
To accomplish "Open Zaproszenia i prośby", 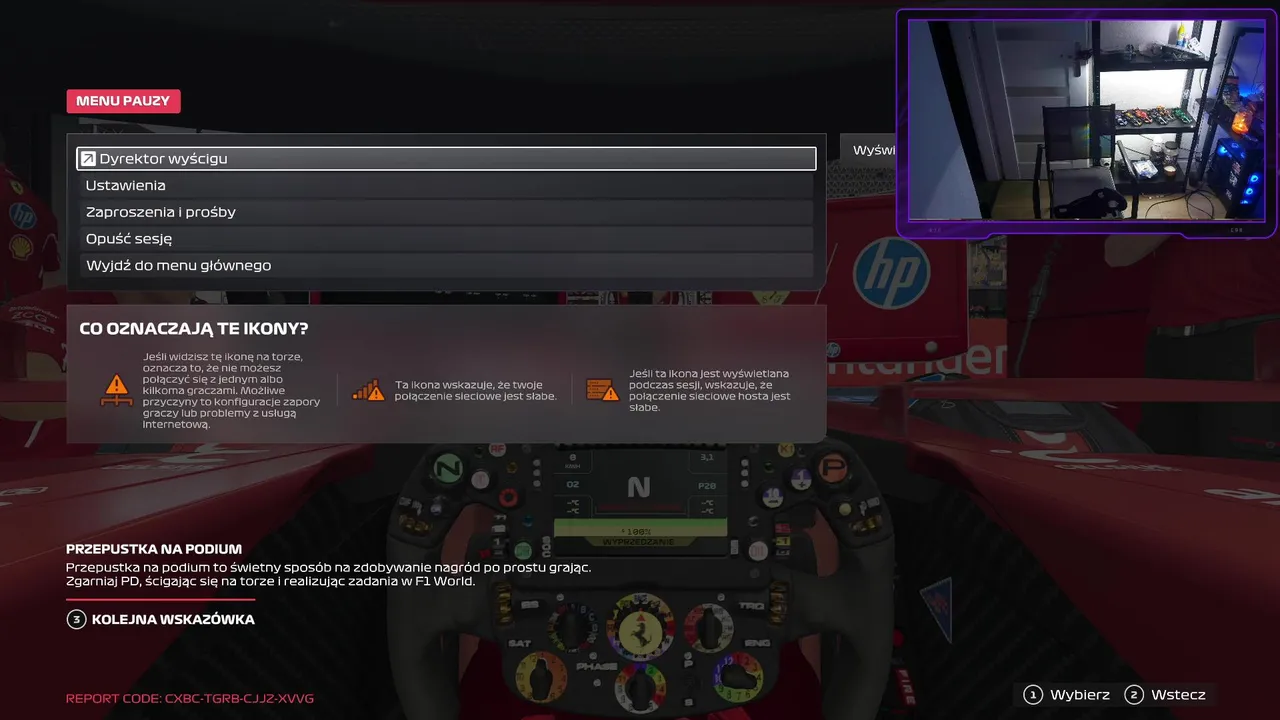I will click(x=446, y=212).
